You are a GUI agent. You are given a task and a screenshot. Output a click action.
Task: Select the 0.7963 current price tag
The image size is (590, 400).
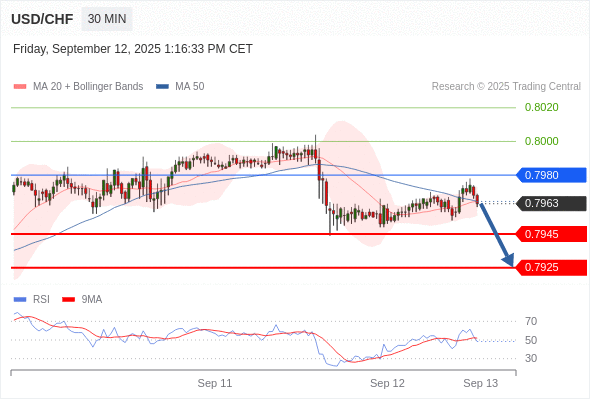click(x=551, y=203)
